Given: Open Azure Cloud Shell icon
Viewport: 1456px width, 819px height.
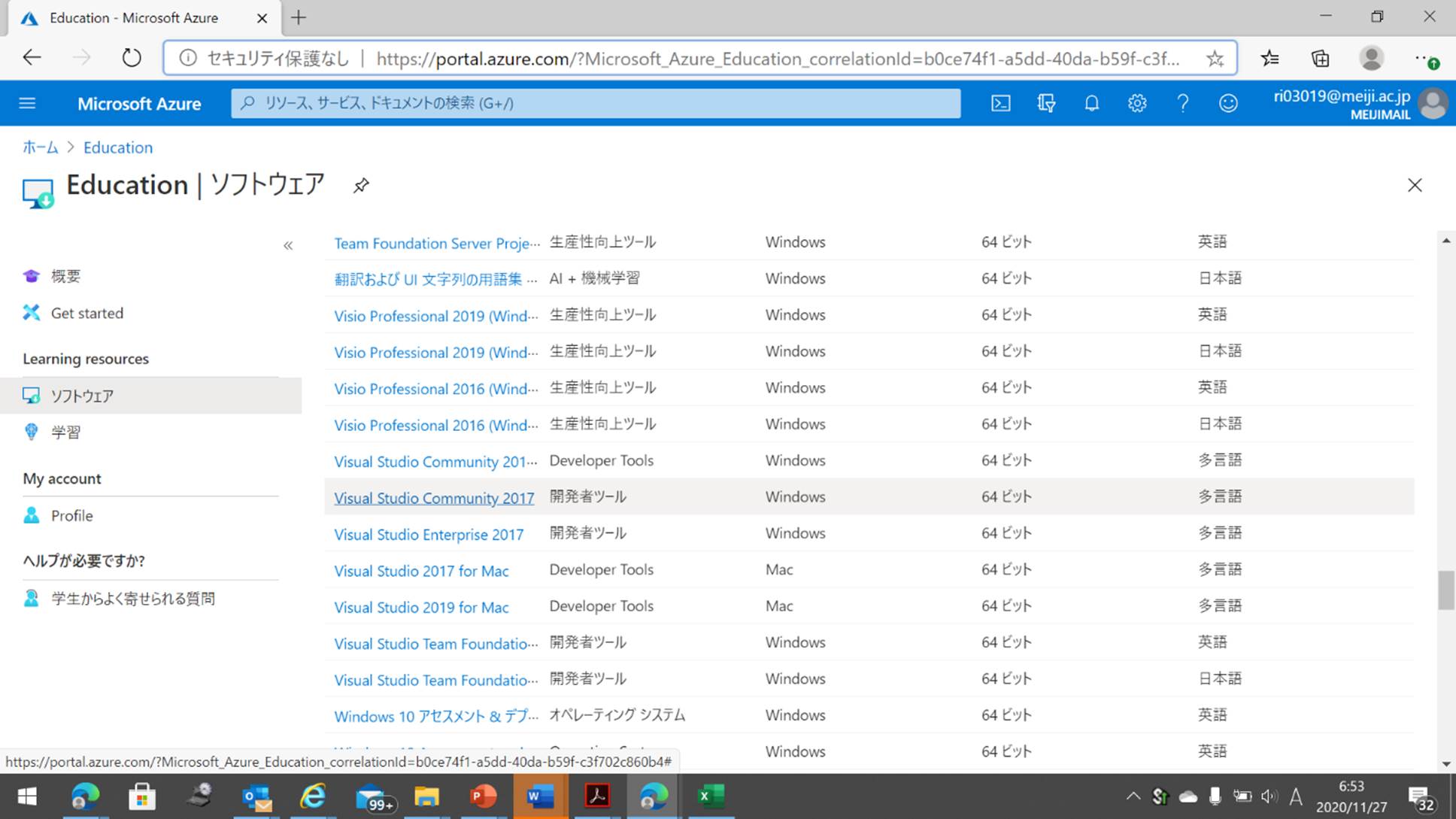Looking at the screenshot, I should click(1000, 103).
